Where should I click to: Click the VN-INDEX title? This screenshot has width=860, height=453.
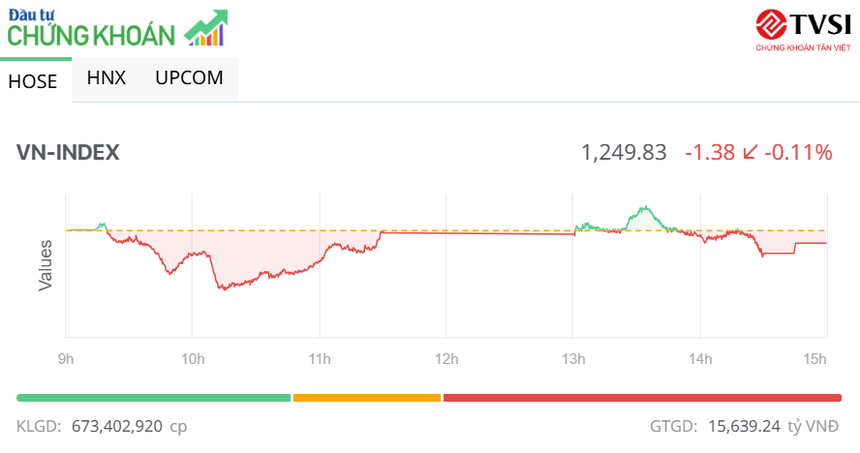68,152
